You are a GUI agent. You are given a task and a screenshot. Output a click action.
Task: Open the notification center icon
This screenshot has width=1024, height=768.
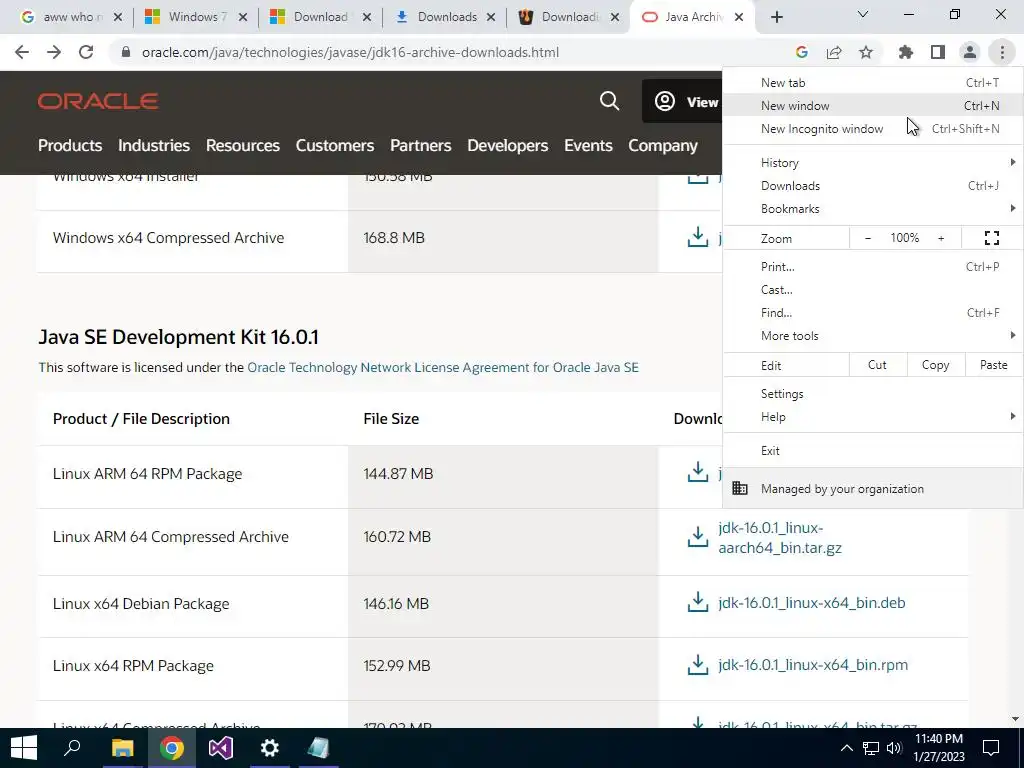click(991, 748)
